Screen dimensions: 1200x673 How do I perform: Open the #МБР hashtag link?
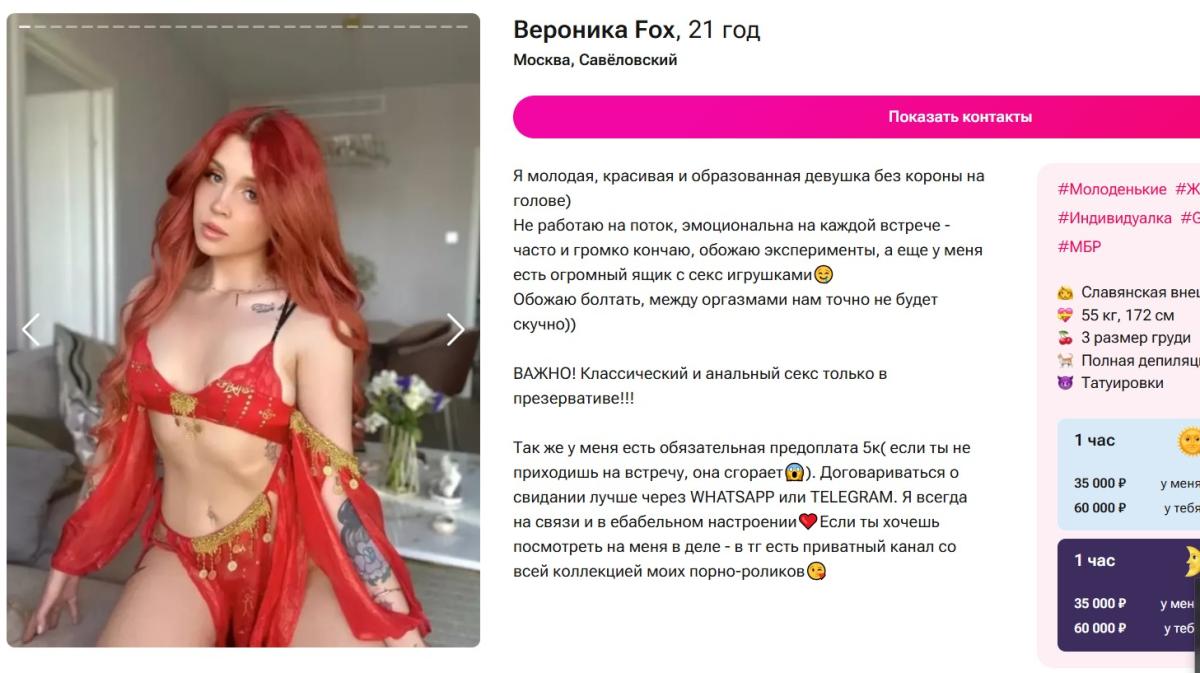pos(1079,247)
